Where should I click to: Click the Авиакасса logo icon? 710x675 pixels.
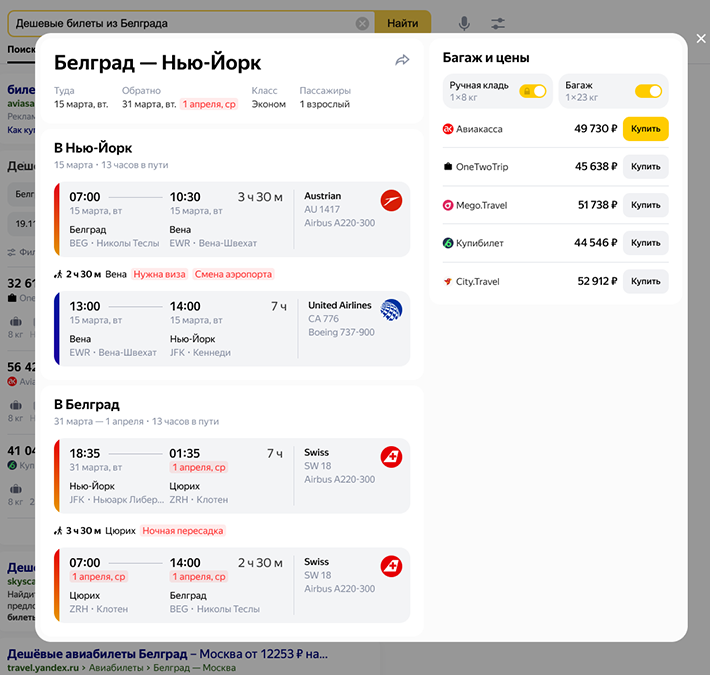coord(448,129)
